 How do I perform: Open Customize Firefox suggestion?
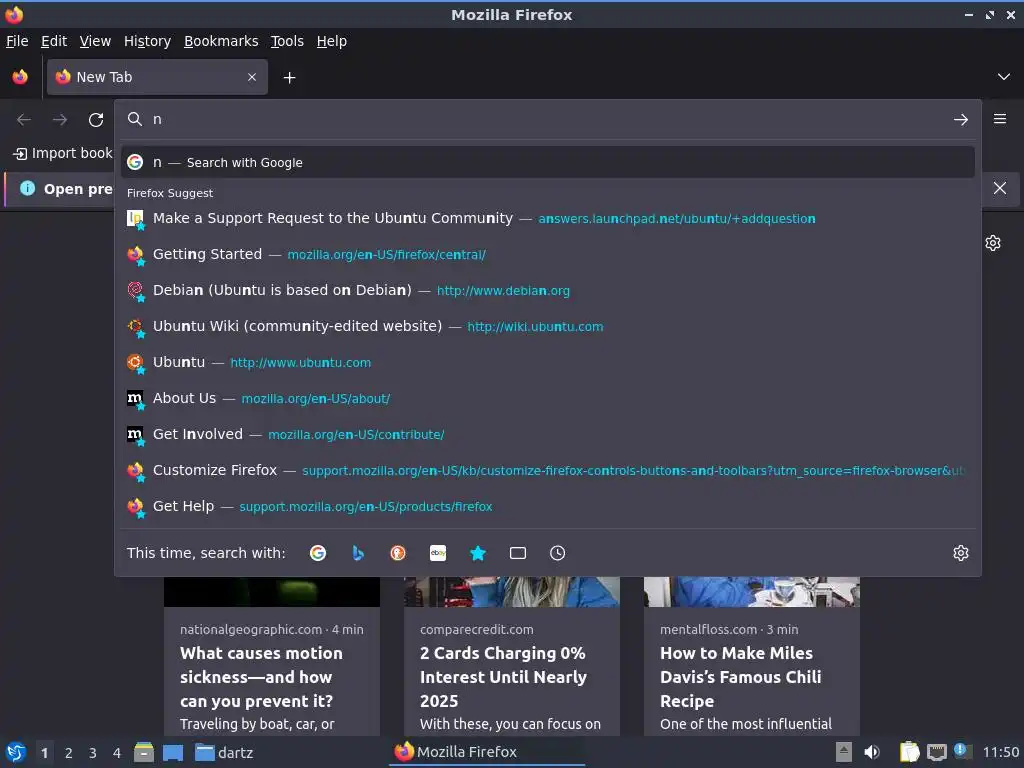point(547,470)
